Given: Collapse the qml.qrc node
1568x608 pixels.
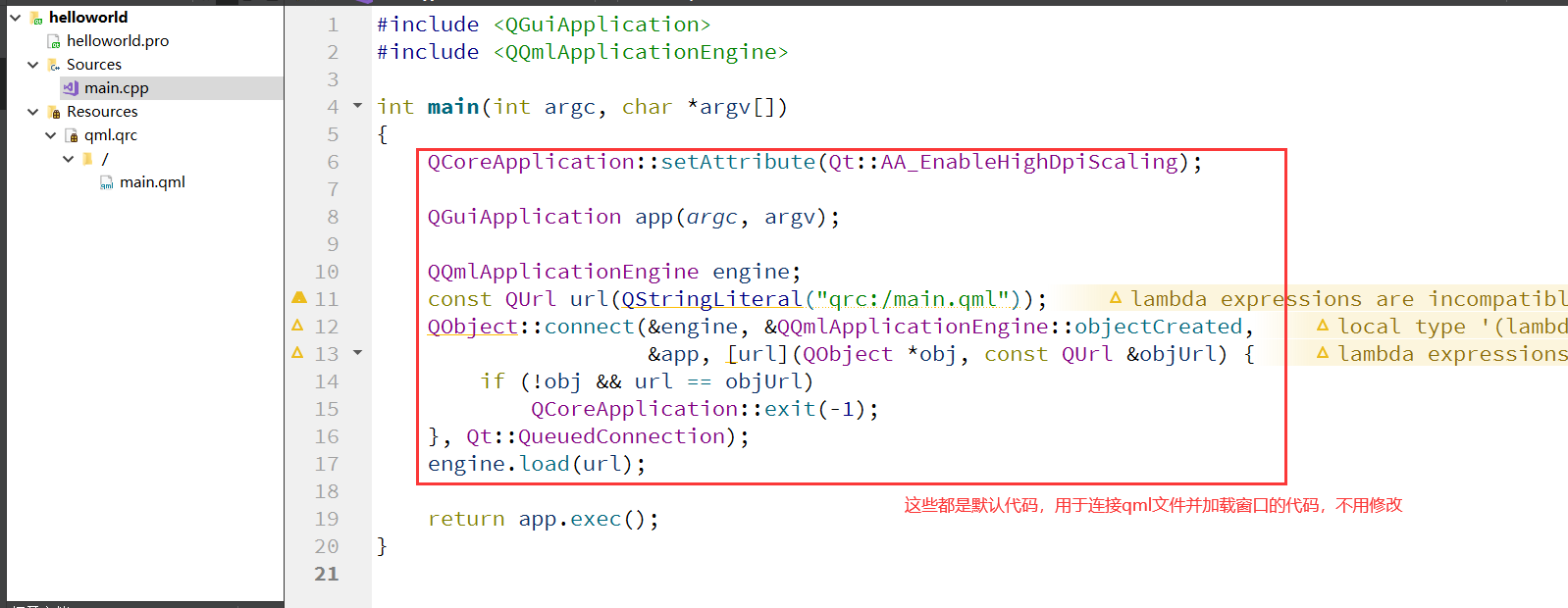Looking at the screenshot, I should click(51, 135).
